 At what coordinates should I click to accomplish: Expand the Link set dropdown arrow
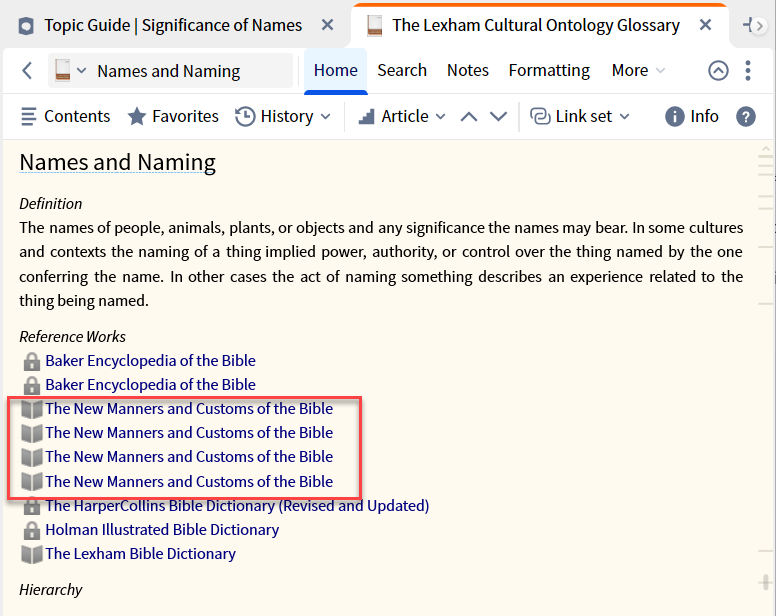click(625, 117)
